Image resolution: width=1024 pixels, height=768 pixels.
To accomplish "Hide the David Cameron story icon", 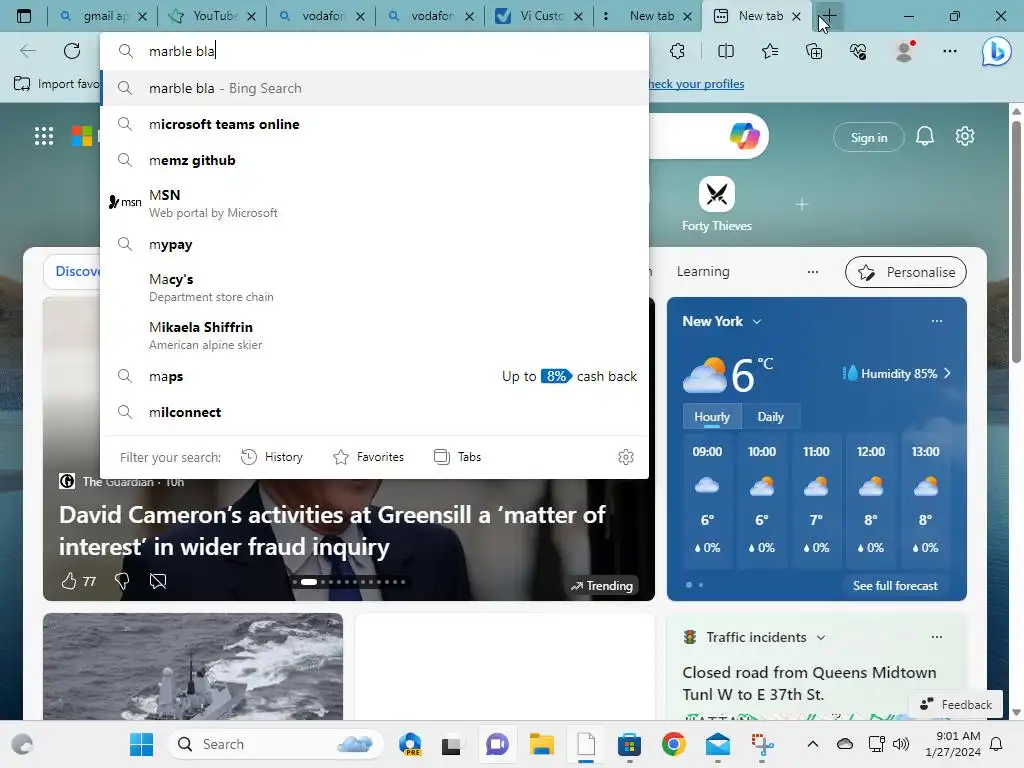I will (x=158, y=581).
